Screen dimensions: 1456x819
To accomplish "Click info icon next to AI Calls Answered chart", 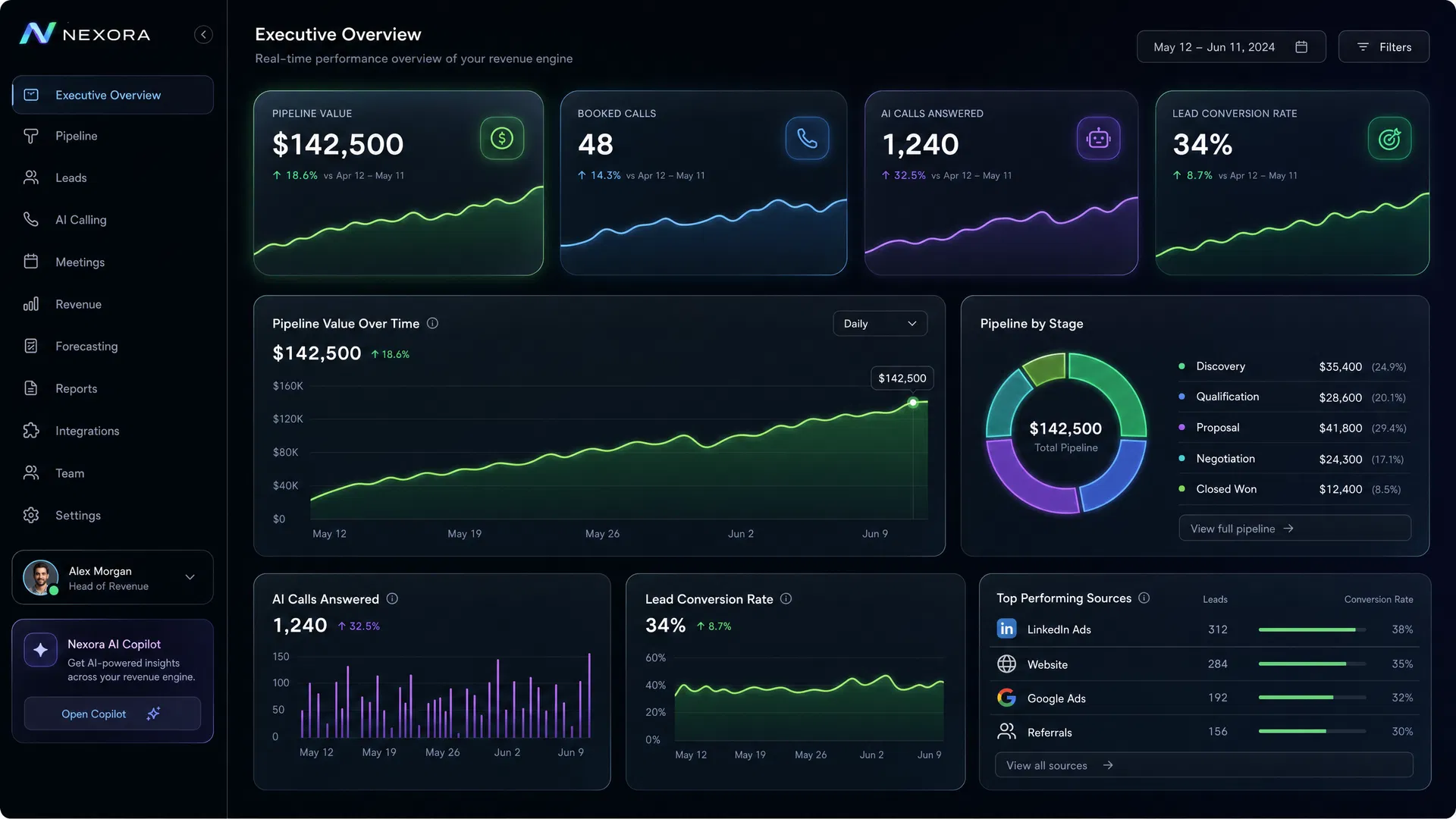I will (392, 598).
